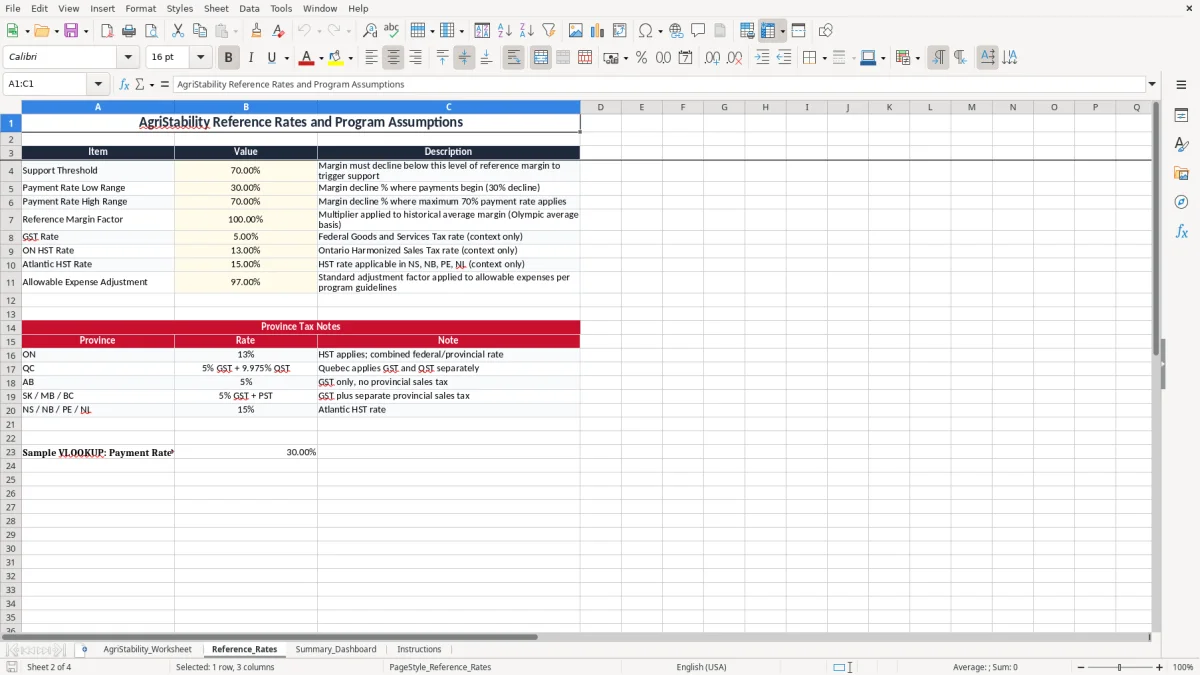Open the Font Size dropdown list
This screenshot has height=675, width=1200.
pos(200,58)
